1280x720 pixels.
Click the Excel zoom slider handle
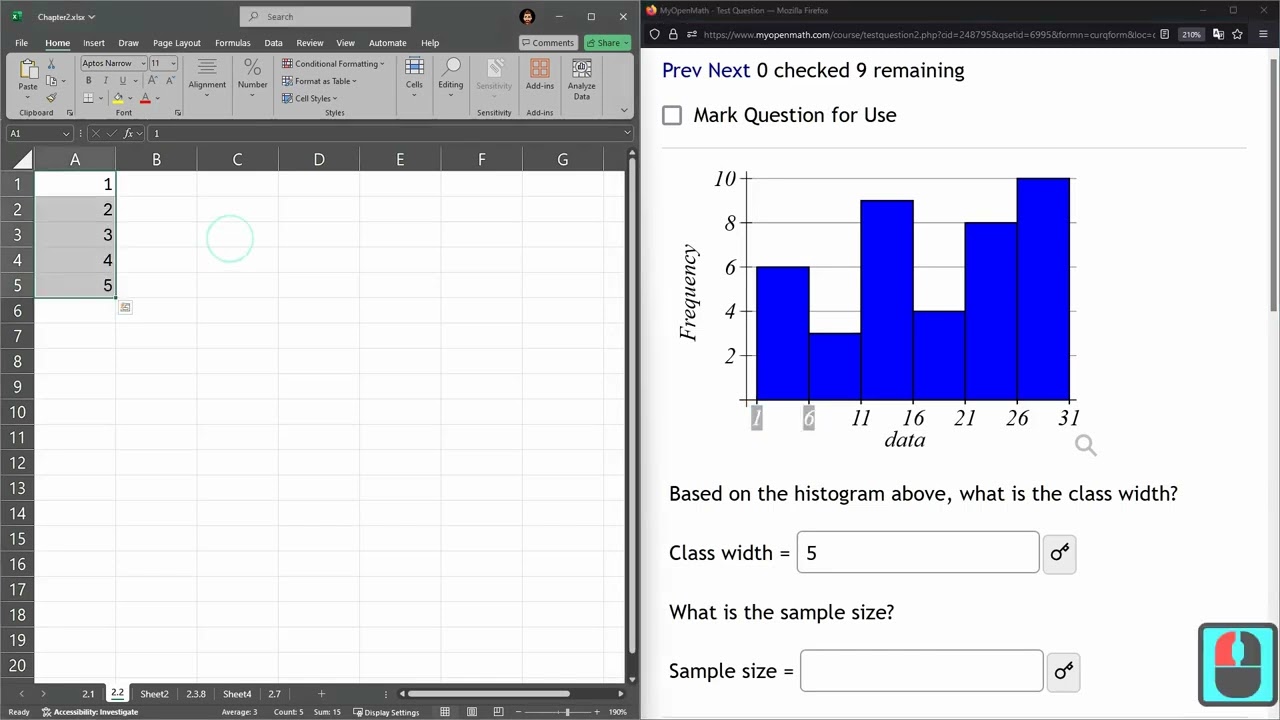click(x=567, y=712)
